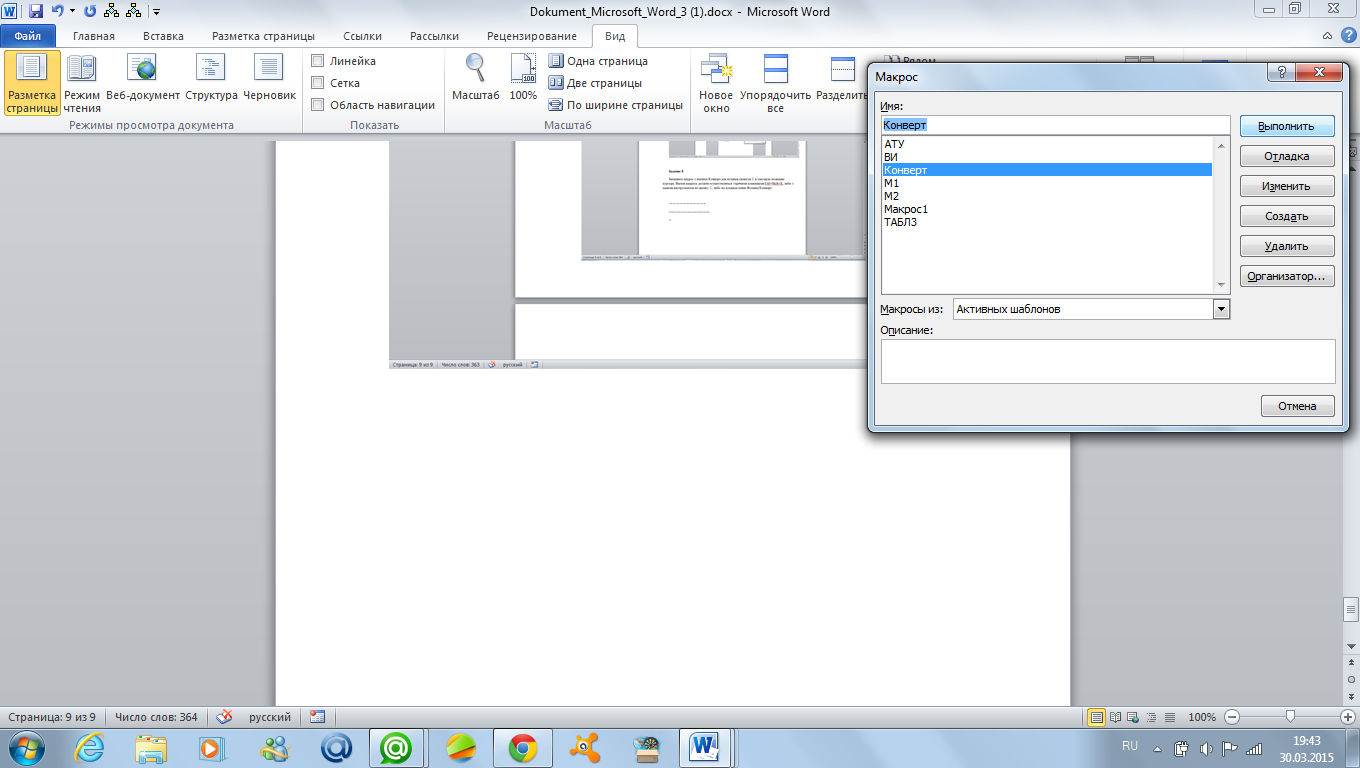Select web layout view icon in status bar

[1132, 717]
